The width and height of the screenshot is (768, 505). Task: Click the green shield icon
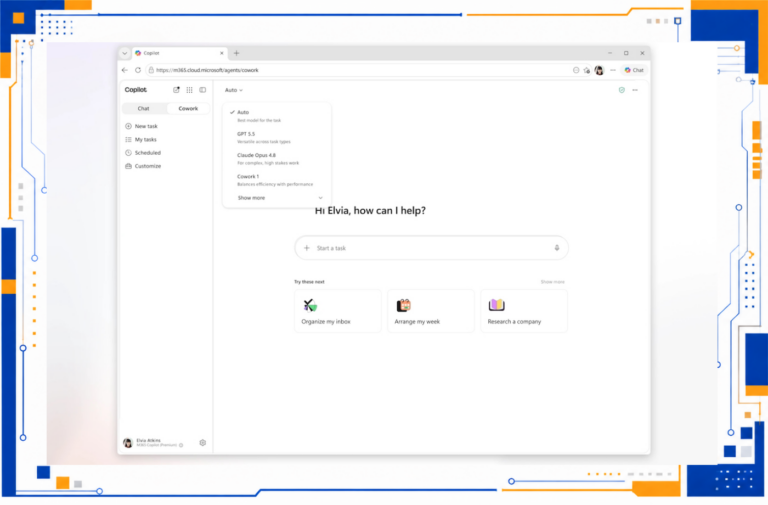pos(622,90)
